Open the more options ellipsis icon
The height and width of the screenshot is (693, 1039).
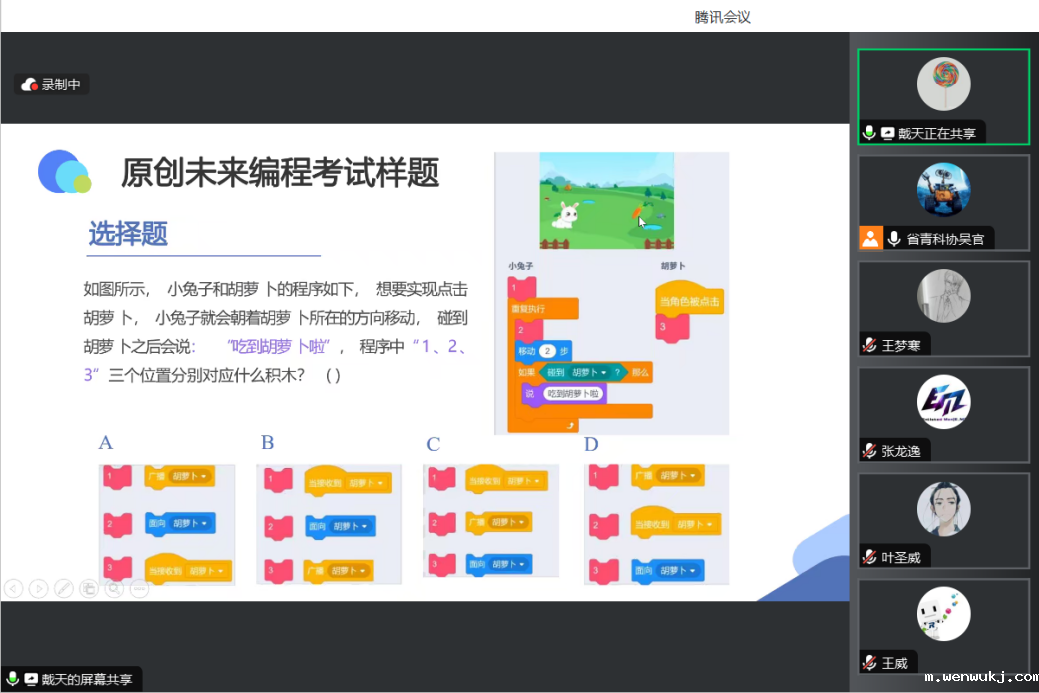139,589
